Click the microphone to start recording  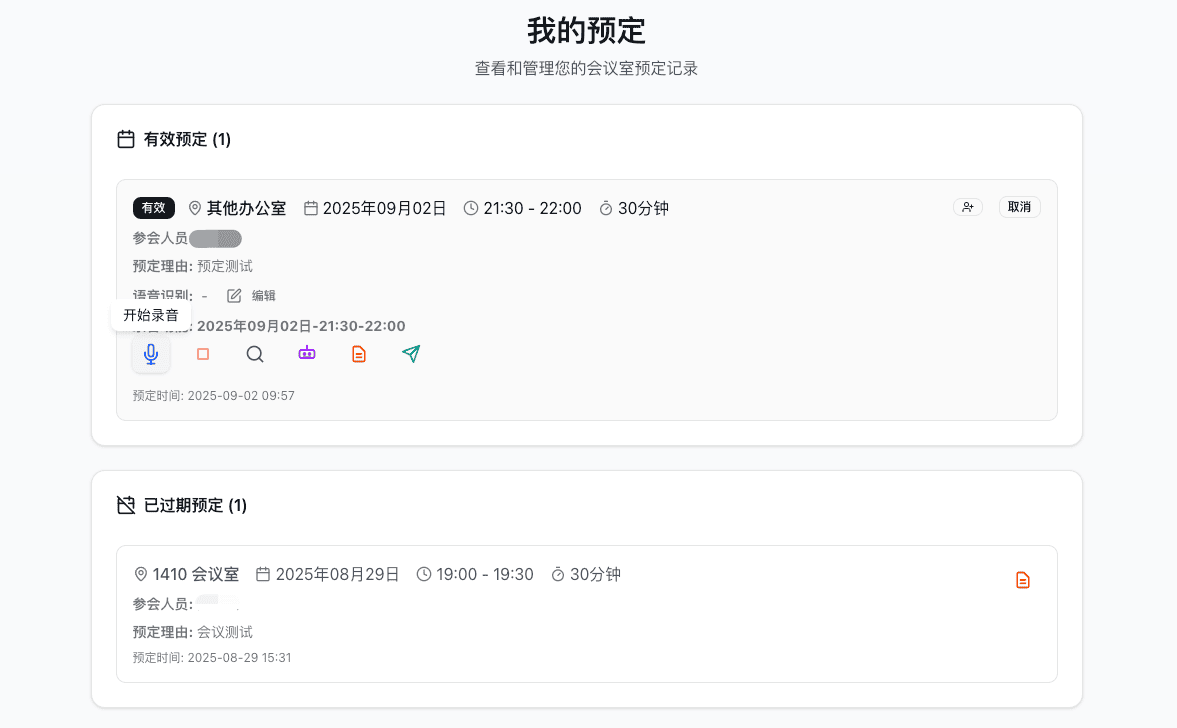click(151, 353)
